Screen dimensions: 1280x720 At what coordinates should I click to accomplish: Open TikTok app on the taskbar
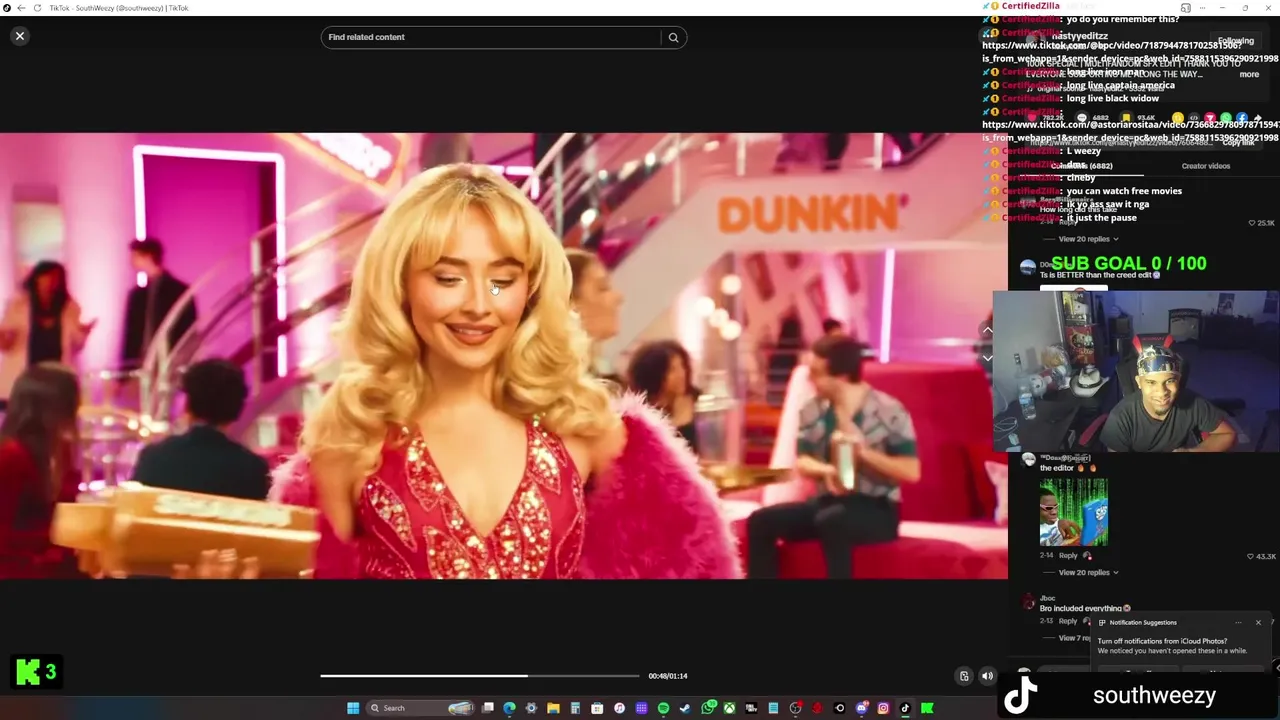(905, 708)
